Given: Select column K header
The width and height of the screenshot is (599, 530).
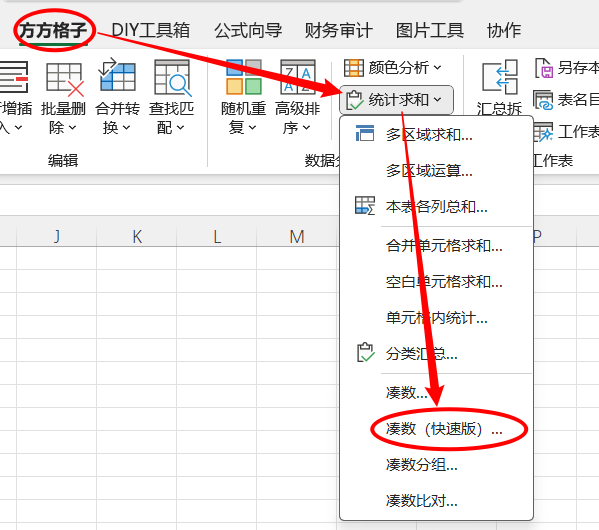Looking at the screenshot, I should point(137,237).
